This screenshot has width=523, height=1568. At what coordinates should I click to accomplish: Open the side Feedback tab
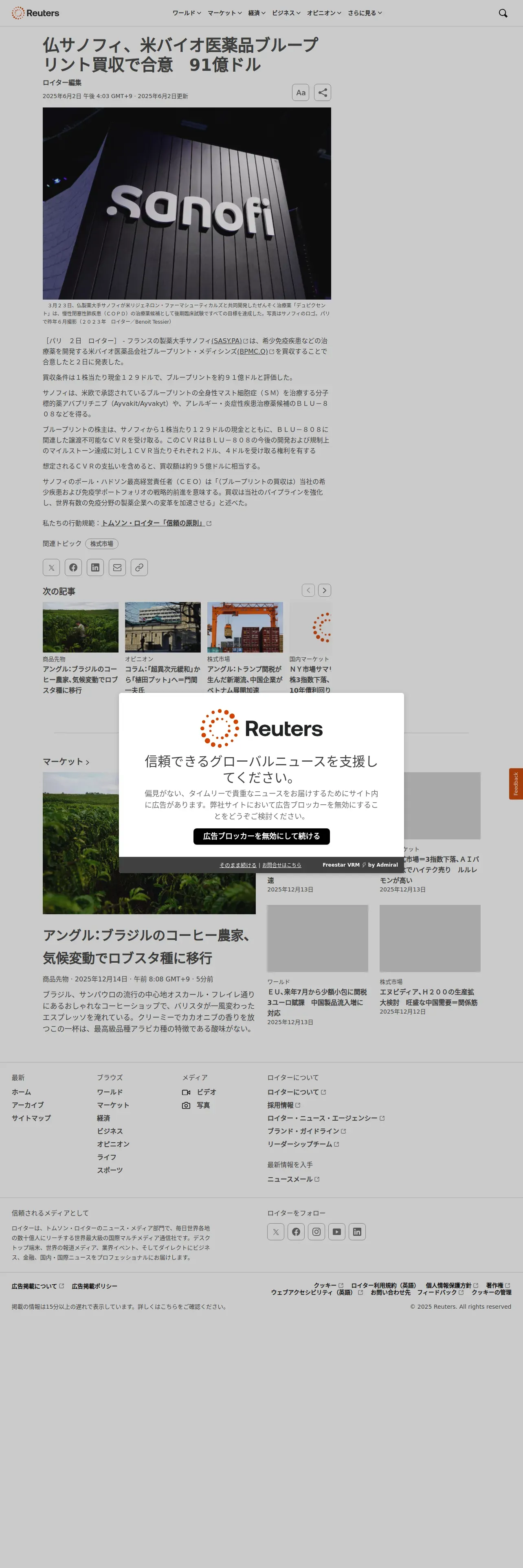[x=516, y=784]
